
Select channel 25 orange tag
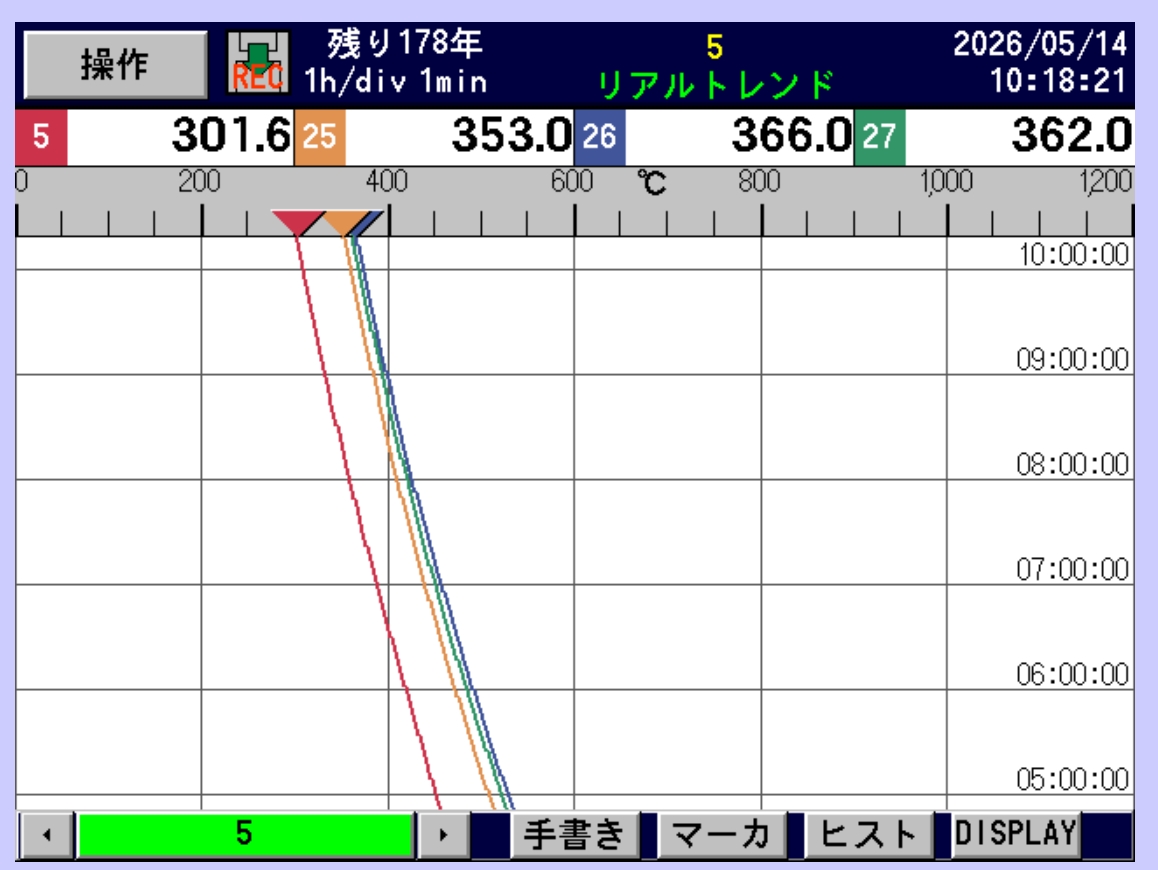coord(320,137)
